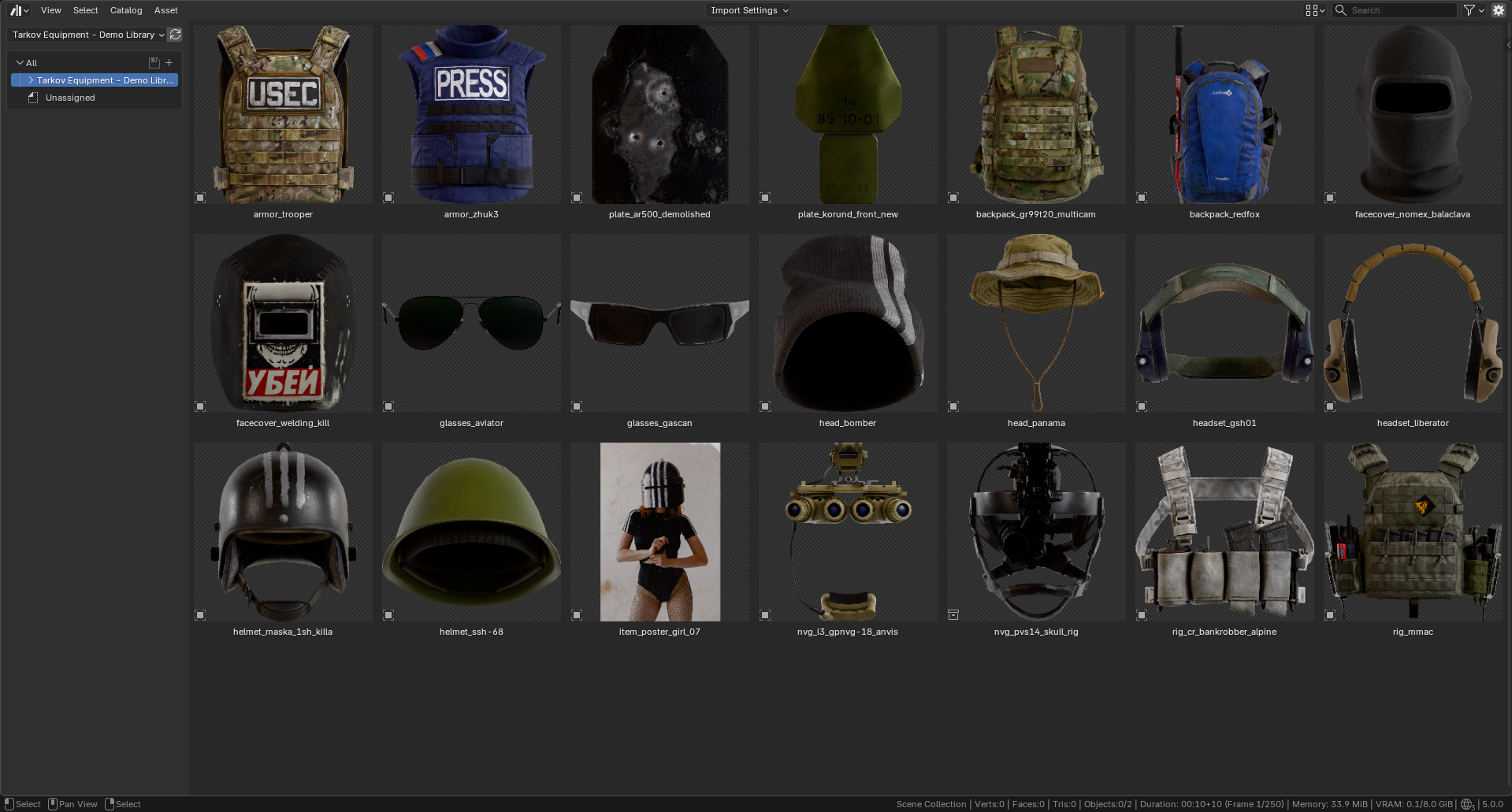
Task: Select the head_panama hat asset
Action: [x=1036, y=324]
